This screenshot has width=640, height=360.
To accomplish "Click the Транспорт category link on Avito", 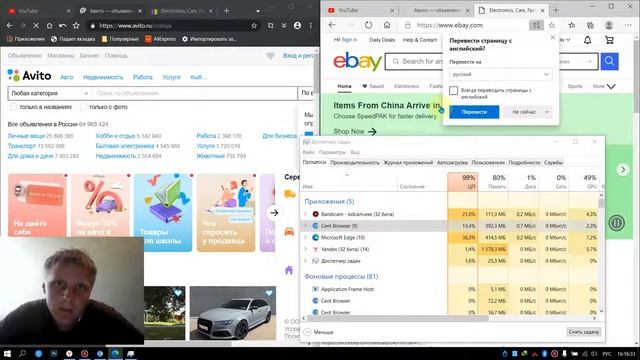I will 22,146.
